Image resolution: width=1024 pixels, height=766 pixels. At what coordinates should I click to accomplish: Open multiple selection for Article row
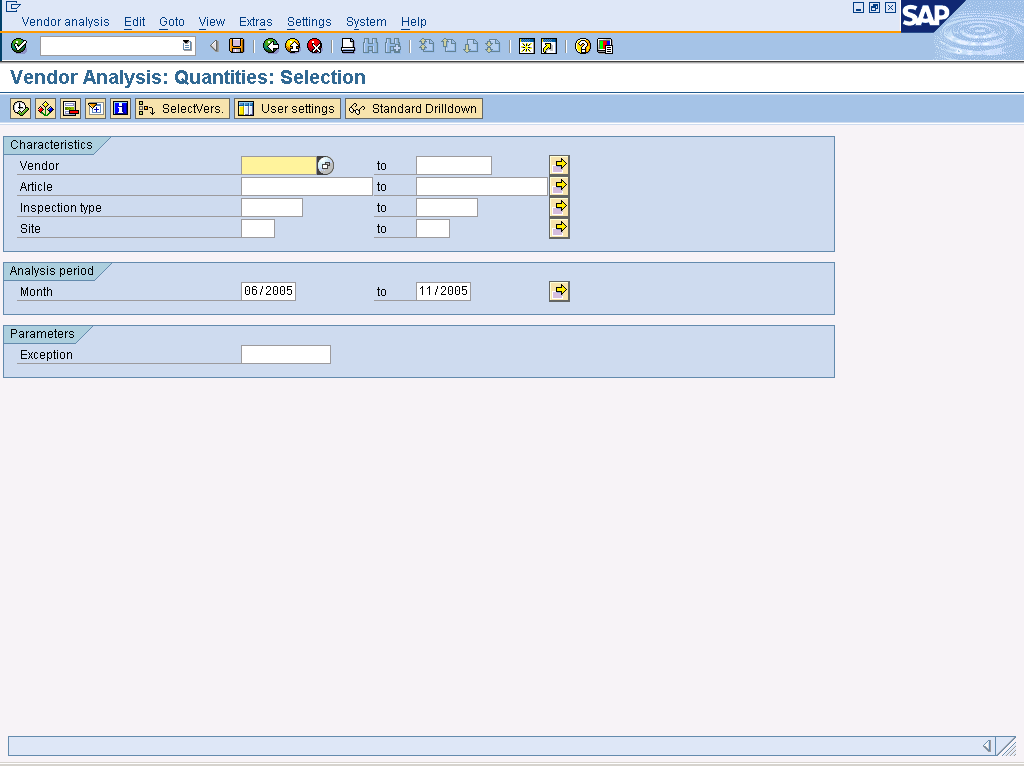pos(559,186)
